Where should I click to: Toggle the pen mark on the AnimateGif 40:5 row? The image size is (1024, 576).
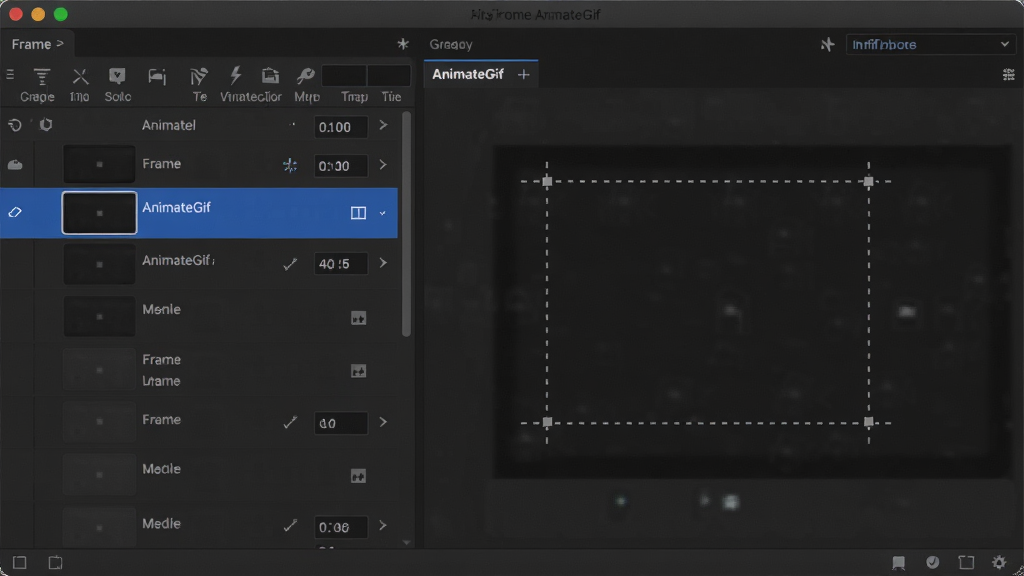click(x=290, y=264)
